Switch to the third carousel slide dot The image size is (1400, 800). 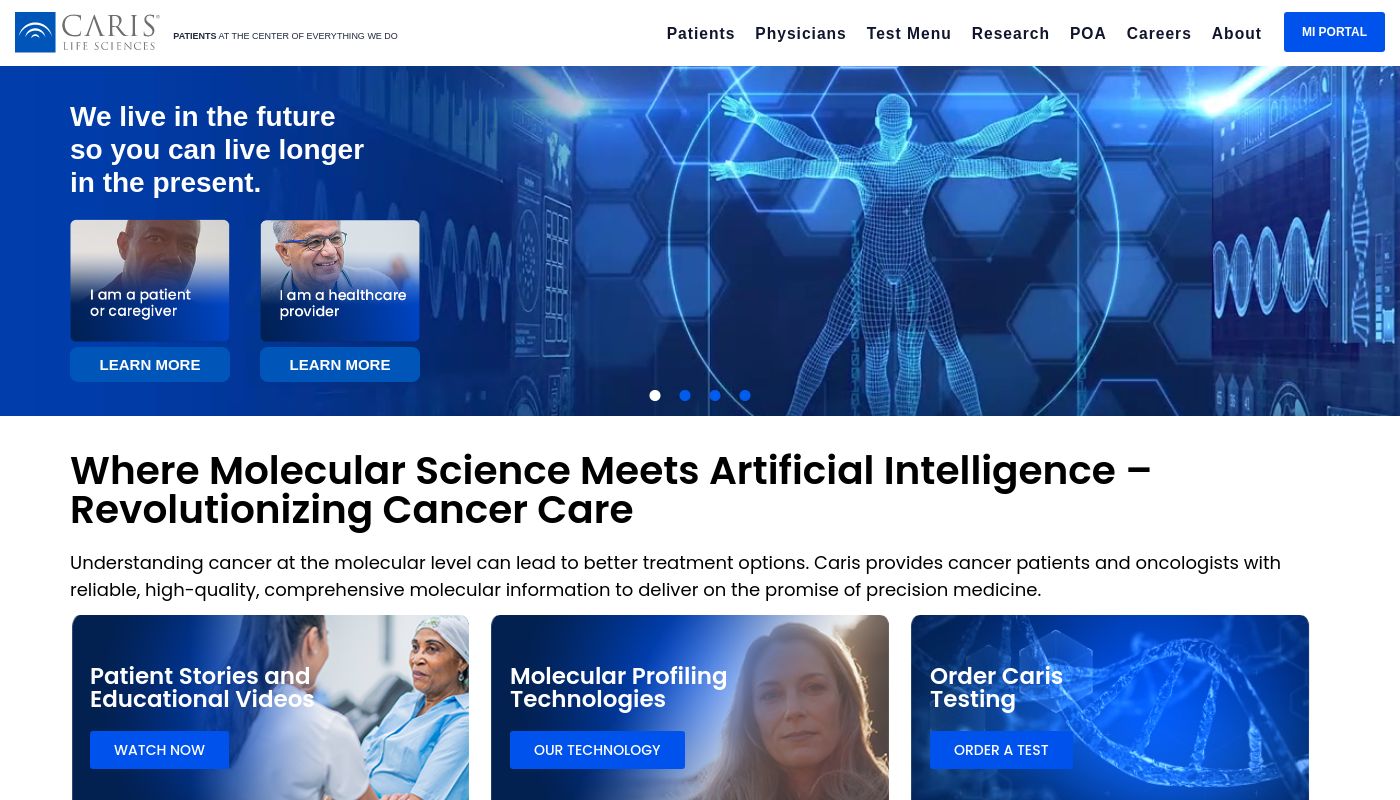[x=715, y=395]
